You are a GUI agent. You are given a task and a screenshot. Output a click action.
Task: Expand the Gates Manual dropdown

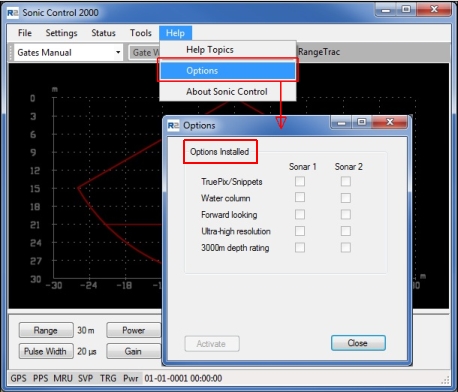pos(118,52)
